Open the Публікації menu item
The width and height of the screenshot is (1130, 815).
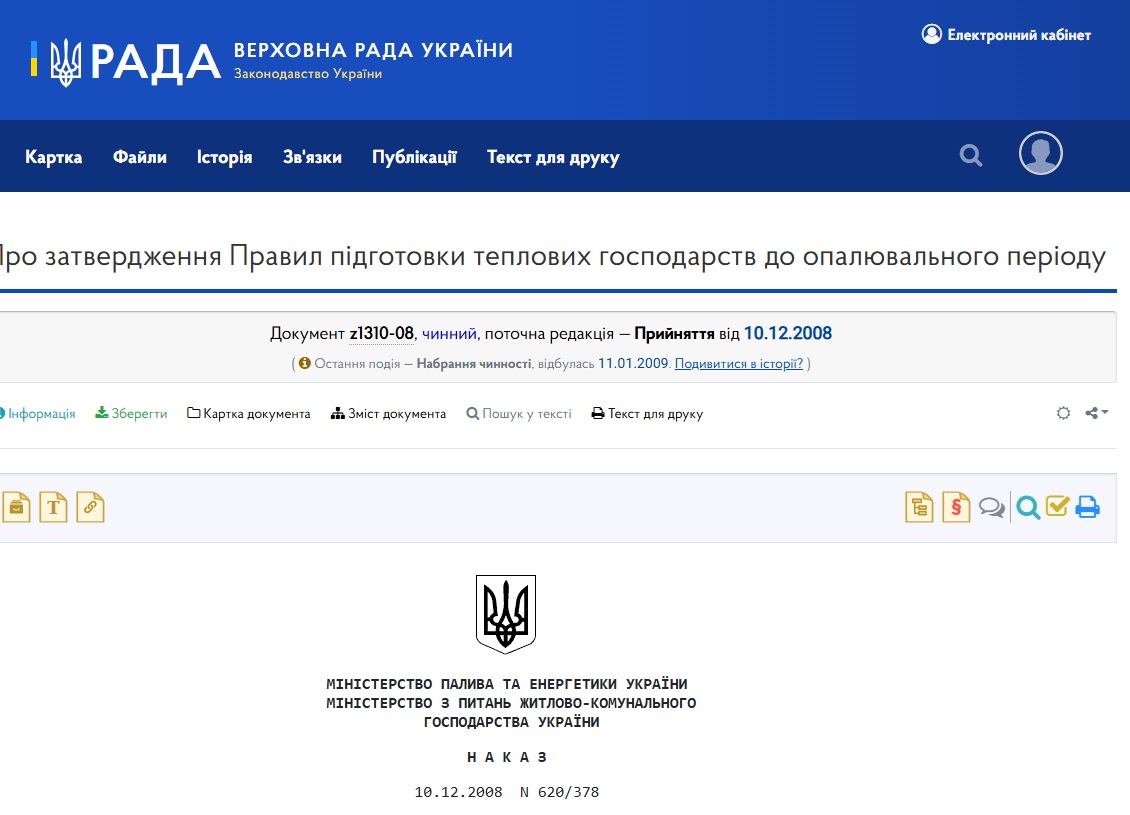(414, 157)
